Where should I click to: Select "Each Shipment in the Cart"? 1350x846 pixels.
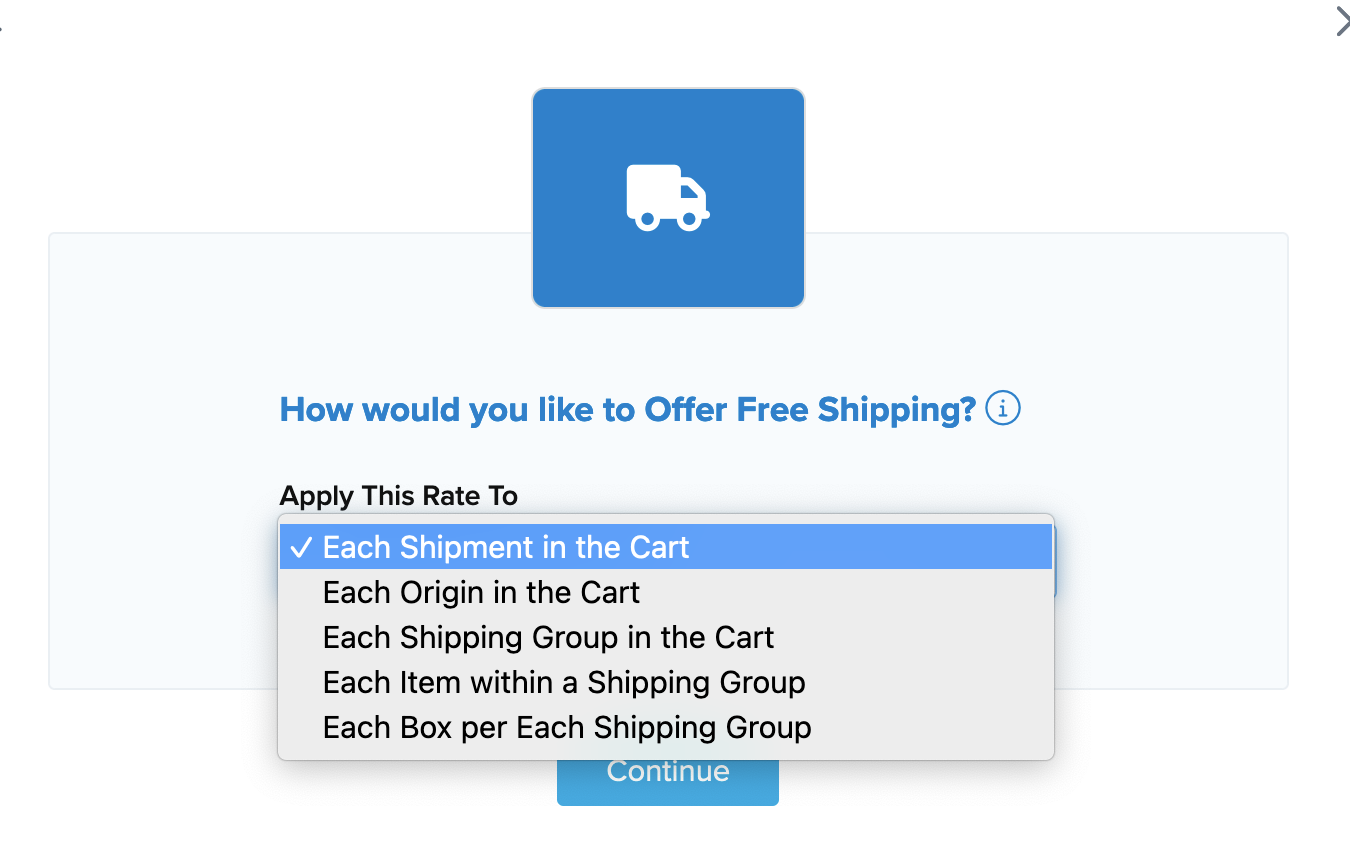[506, 548]
